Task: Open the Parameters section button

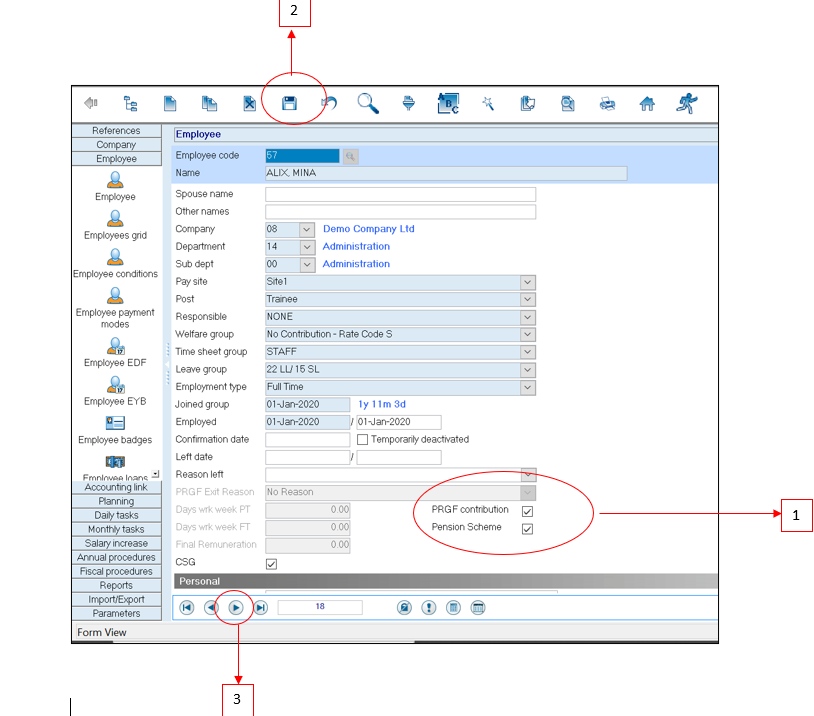Action: pyautogui.click(x=116, y=613)
